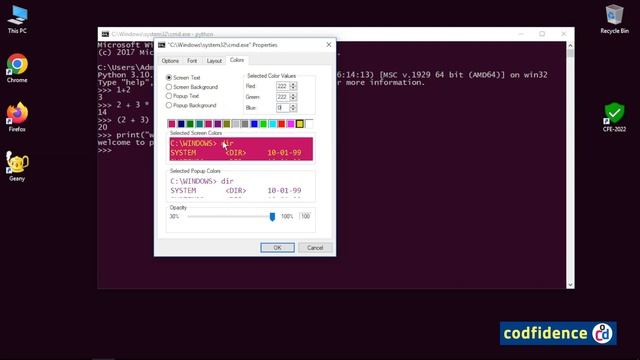Switch to the Layout tab
The width and height of the screenshot is (640, 360).
pos(214,61)
